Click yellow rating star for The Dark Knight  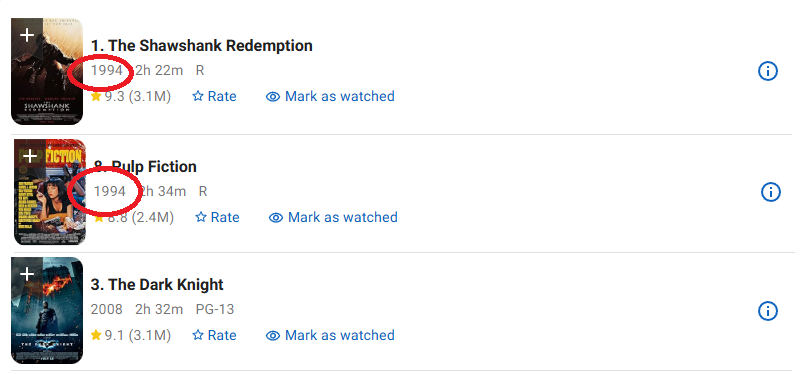[96, 335]
